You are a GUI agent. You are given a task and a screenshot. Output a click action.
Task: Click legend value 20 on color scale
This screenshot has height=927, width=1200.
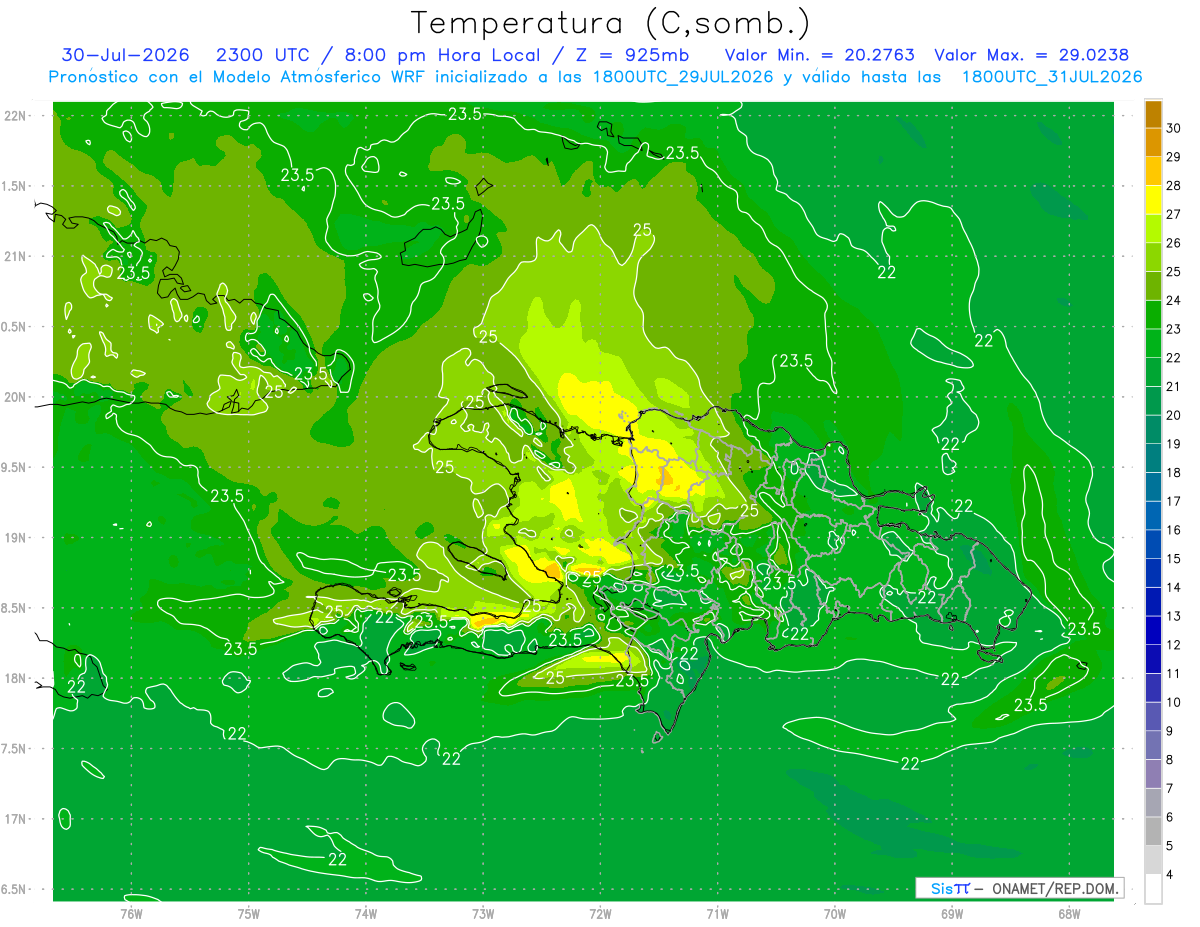point(1173,415)
